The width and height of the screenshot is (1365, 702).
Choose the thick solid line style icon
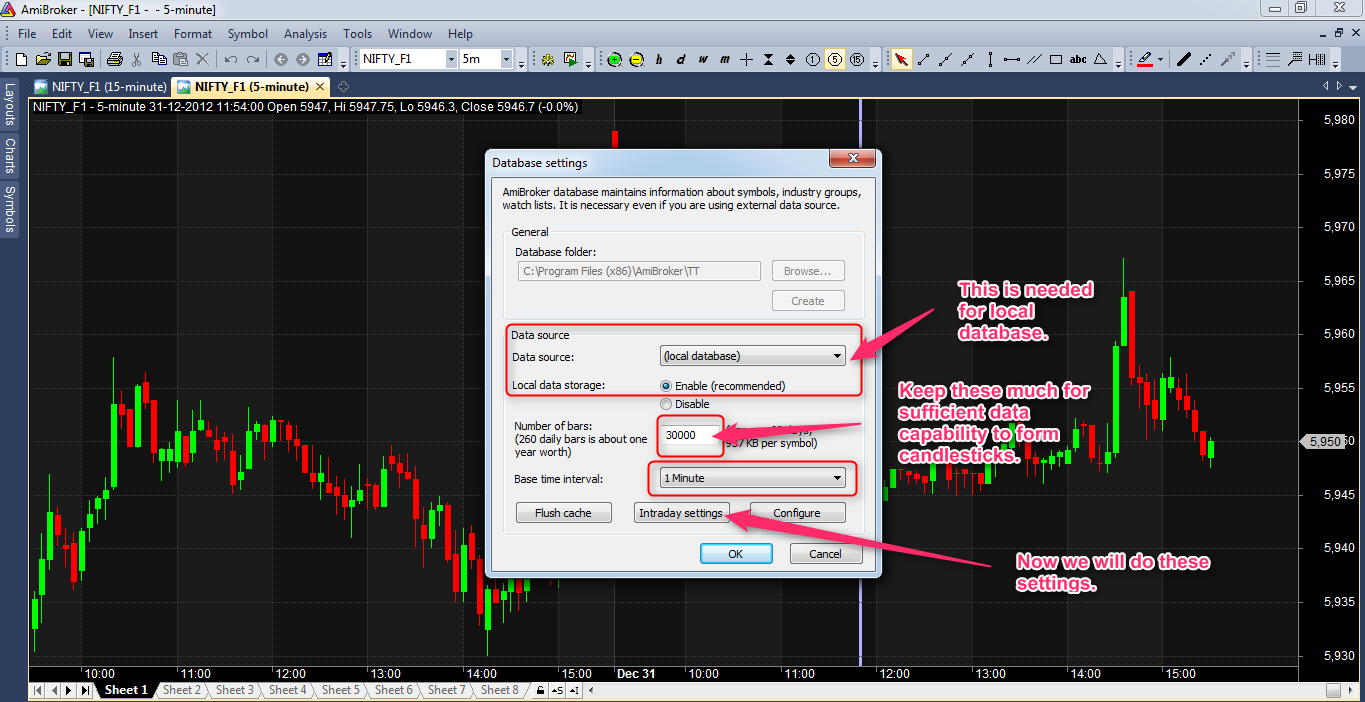(x=1184, y=59)
